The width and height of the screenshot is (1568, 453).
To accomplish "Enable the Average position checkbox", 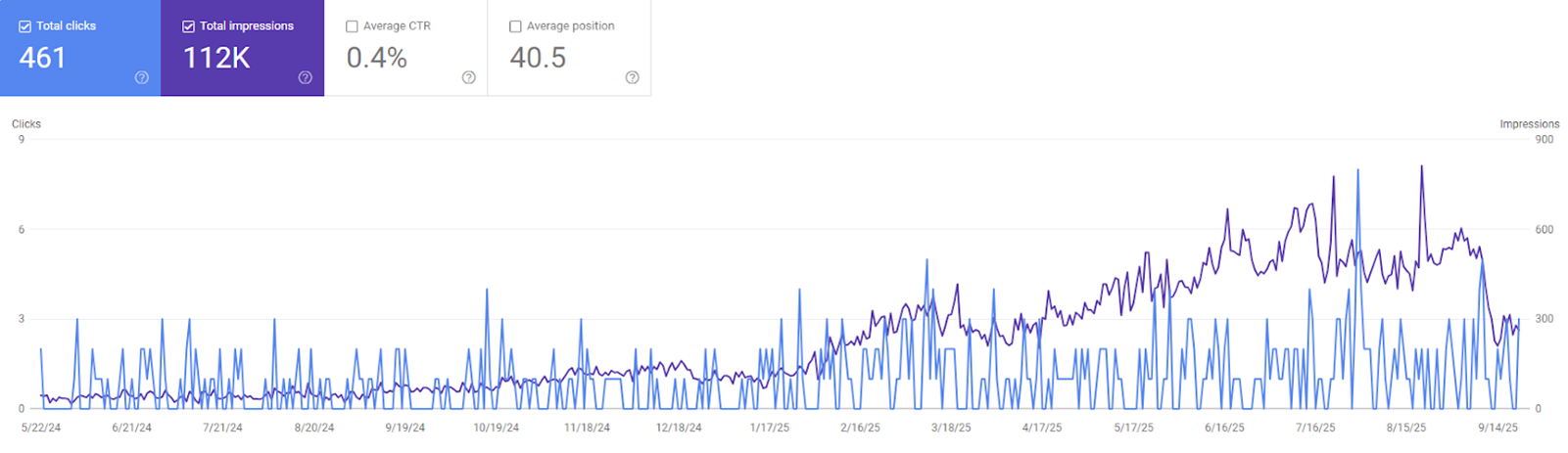I will [x=516, y=26].
